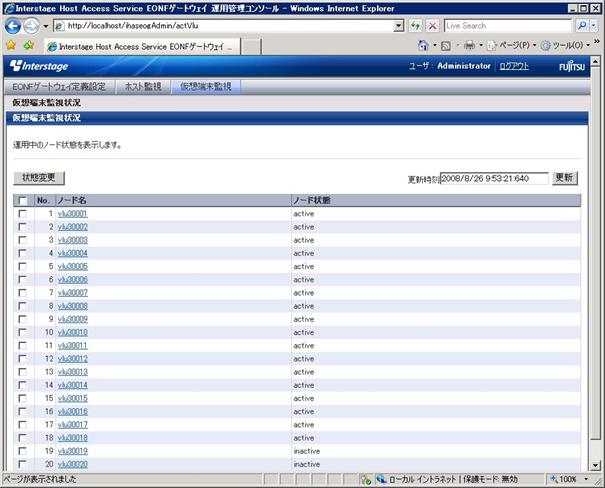This screenshot has height=488, width=605.
Task: Open node link vlu30007
Action: pos(73,293)
